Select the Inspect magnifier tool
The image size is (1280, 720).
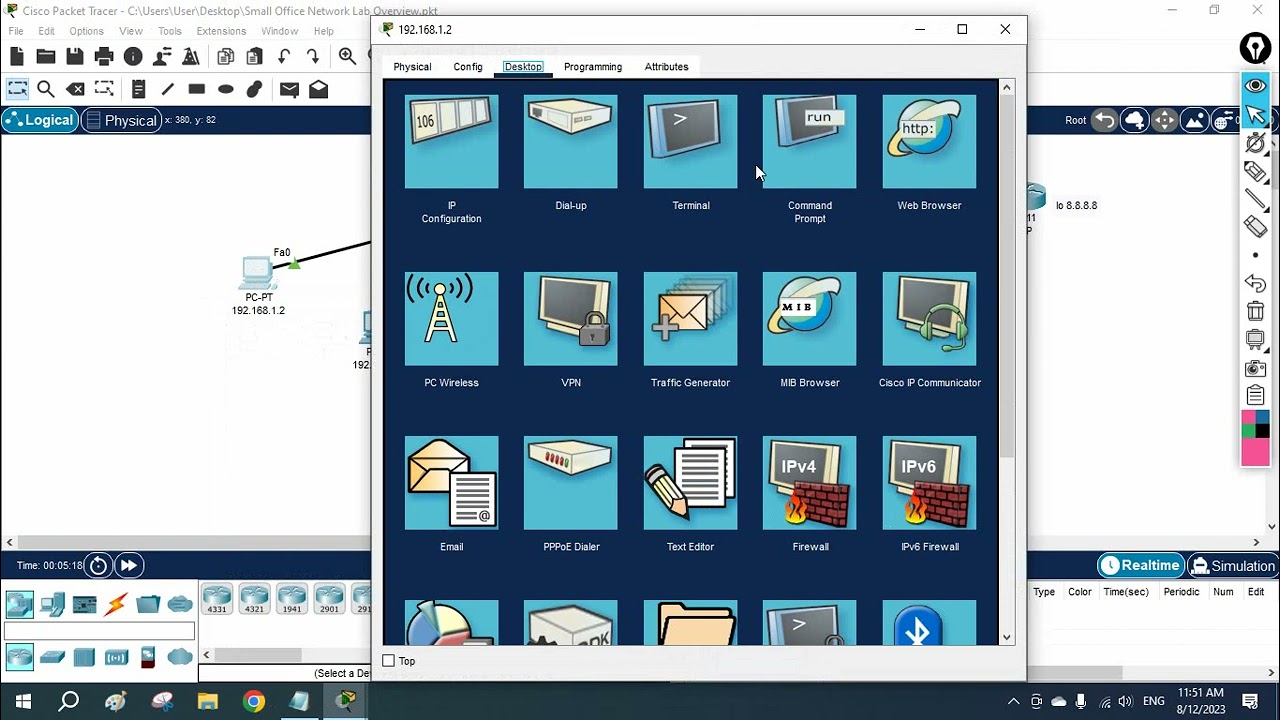(x=46, y=89)
